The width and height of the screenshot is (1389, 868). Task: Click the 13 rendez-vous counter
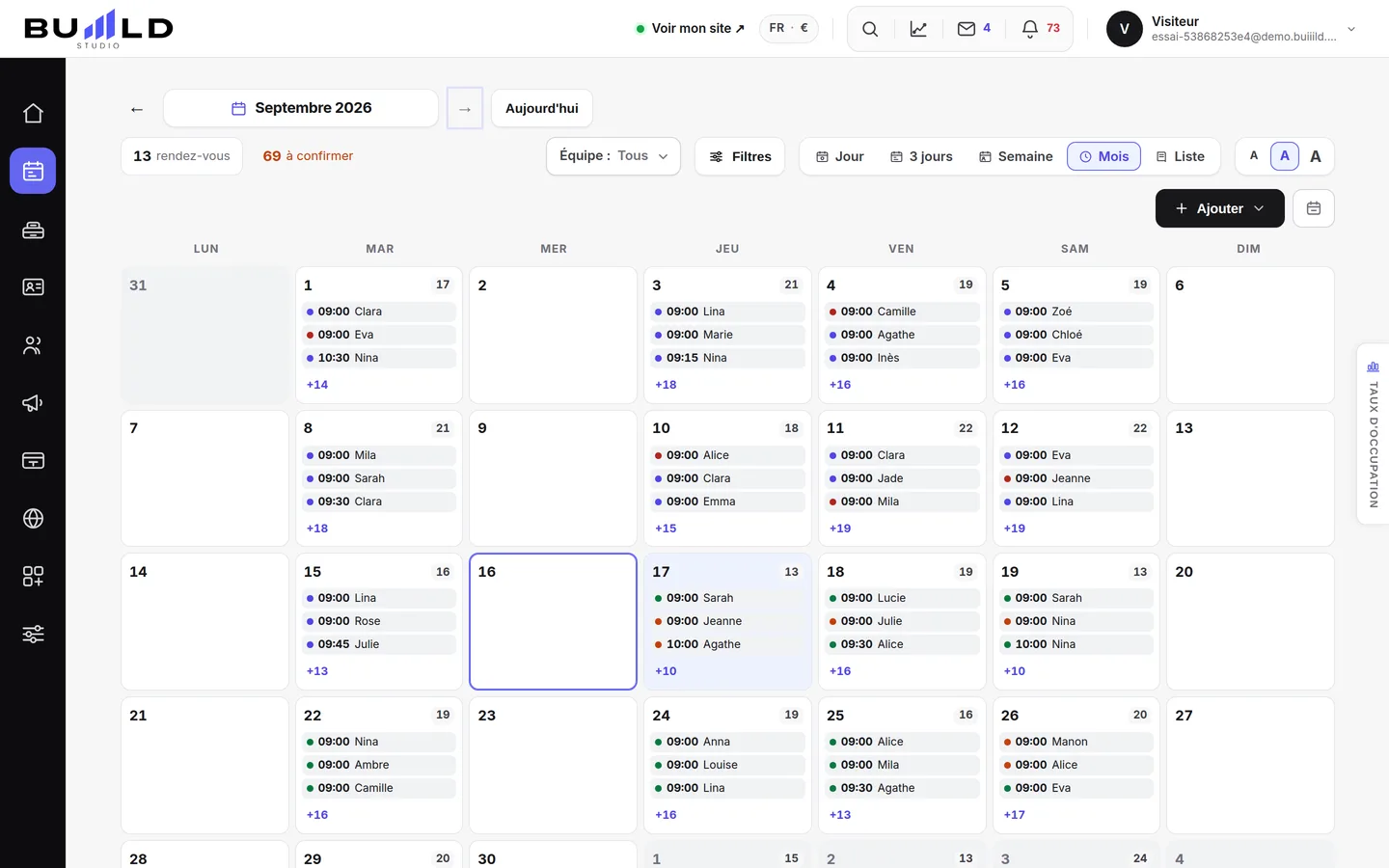click(181, 156)
